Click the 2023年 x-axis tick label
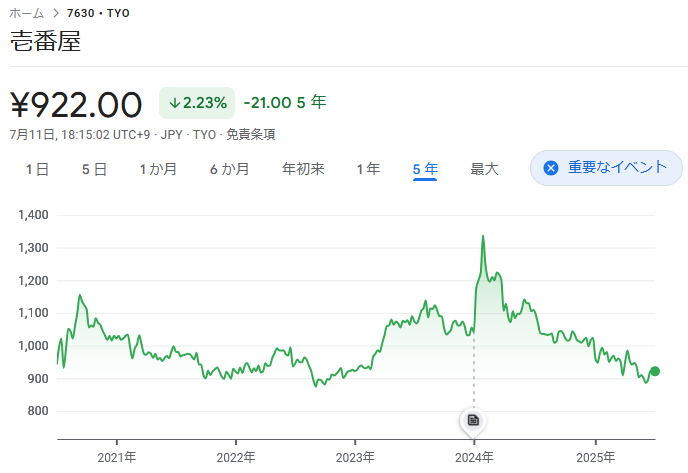Image resolution: width=688 pixels, height=473 pixels. coord(355,458)
